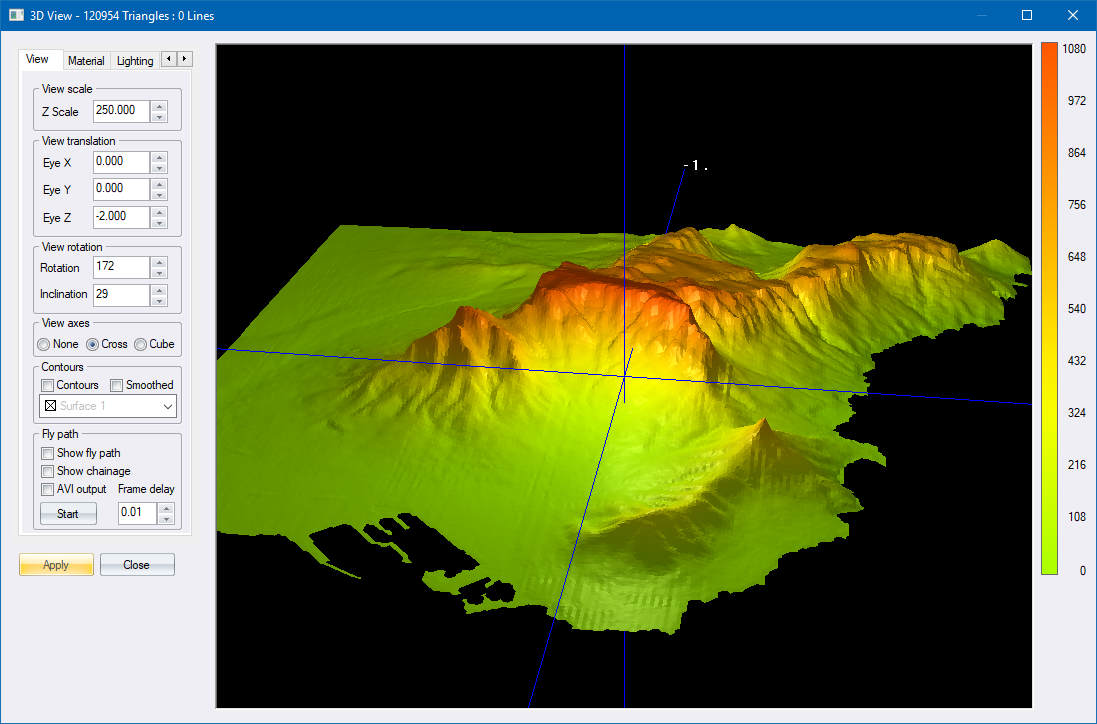Switch to the Material tab

[x=86, y=61]
